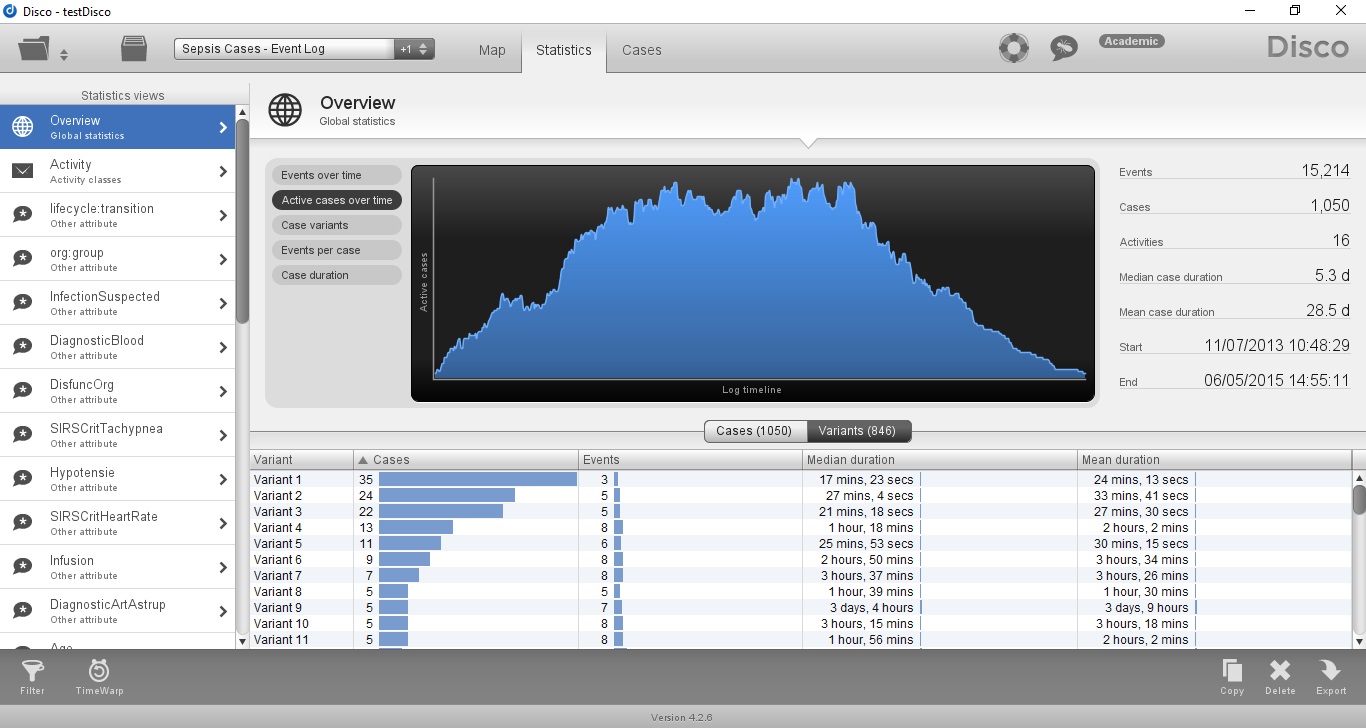Click the import event log archive icon
The height and width of the screenshot is (728, 1366).
coord(134,47)
